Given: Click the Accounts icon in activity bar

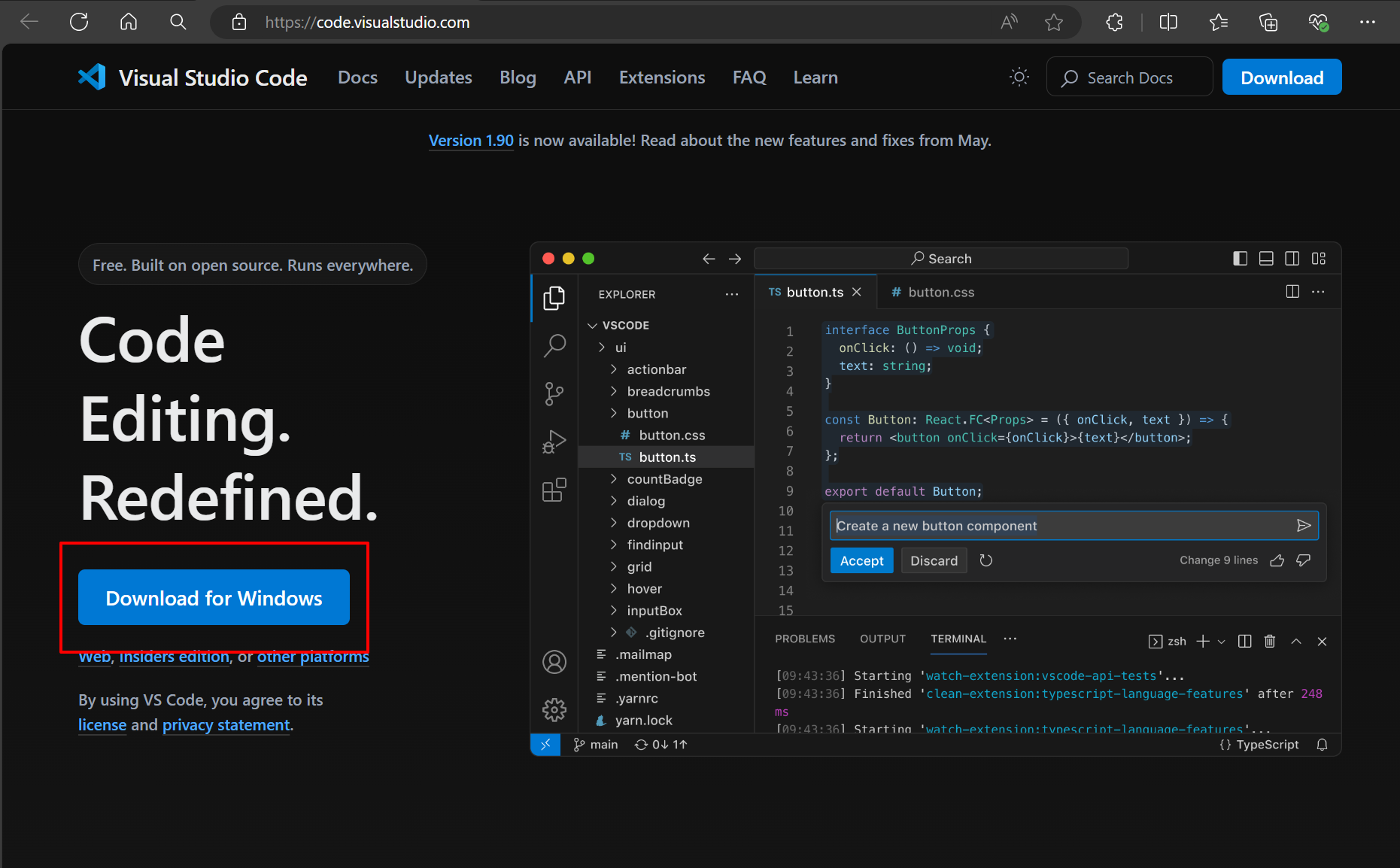Looking at the screenshot, I should point(554,662).
